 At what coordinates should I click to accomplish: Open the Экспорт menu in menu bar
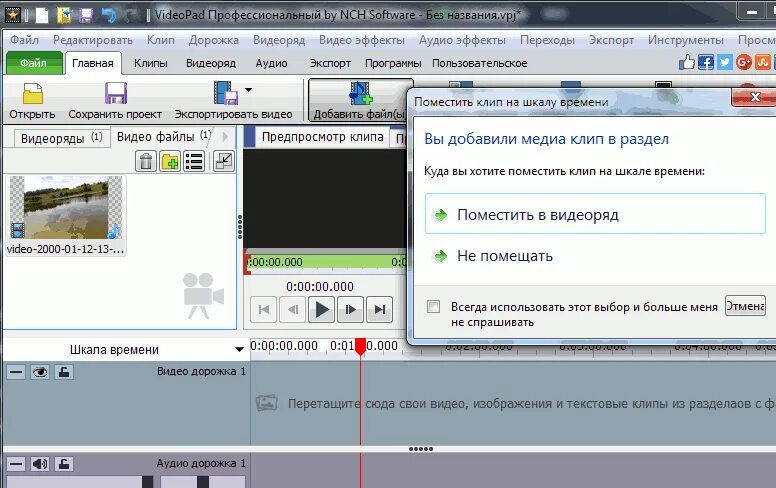(611, 40)
